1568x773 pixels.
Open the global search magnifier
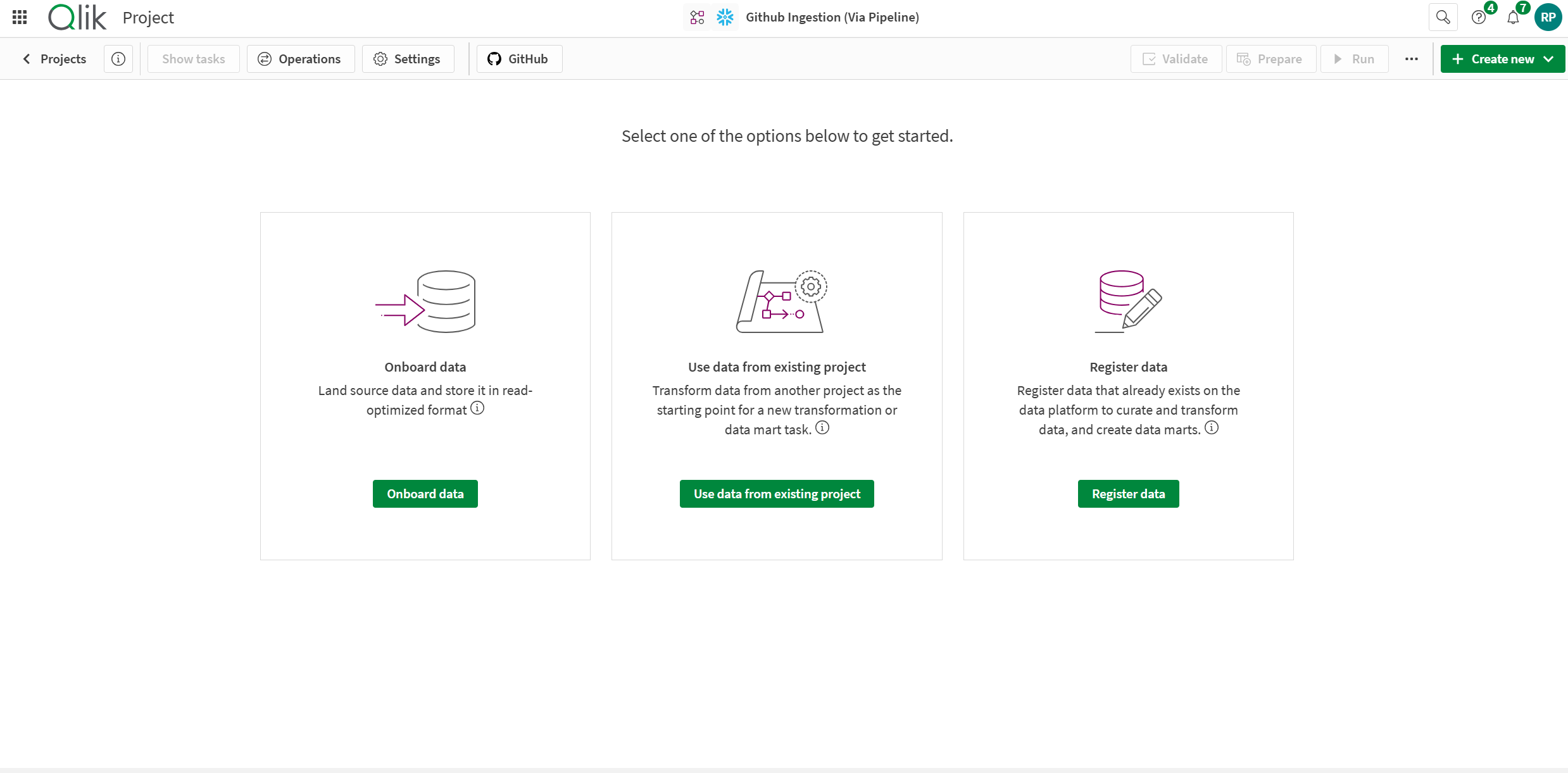(1443, 17)
